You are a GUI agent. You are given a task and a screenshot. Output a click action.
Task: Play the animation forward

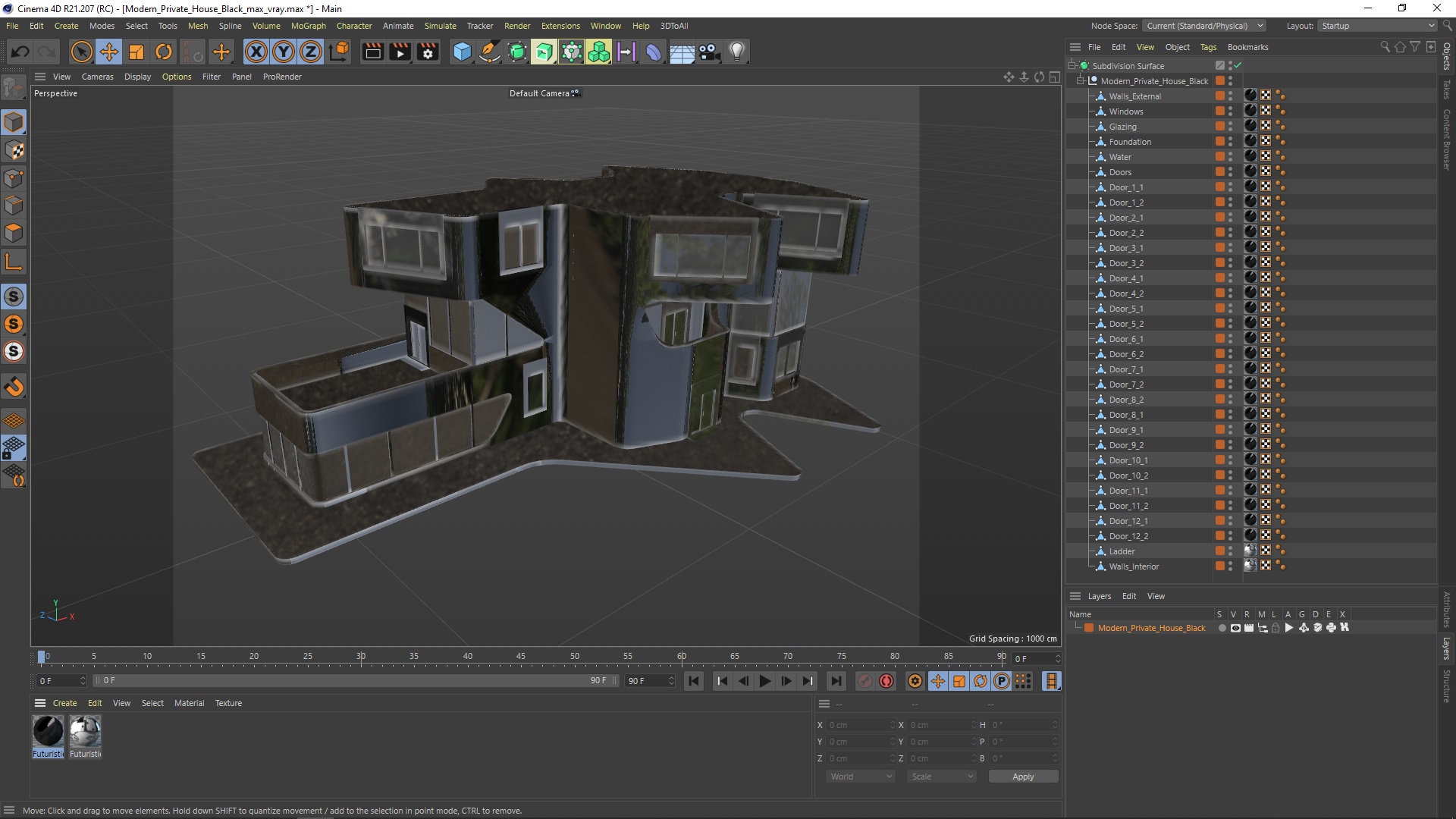(764, 681)
